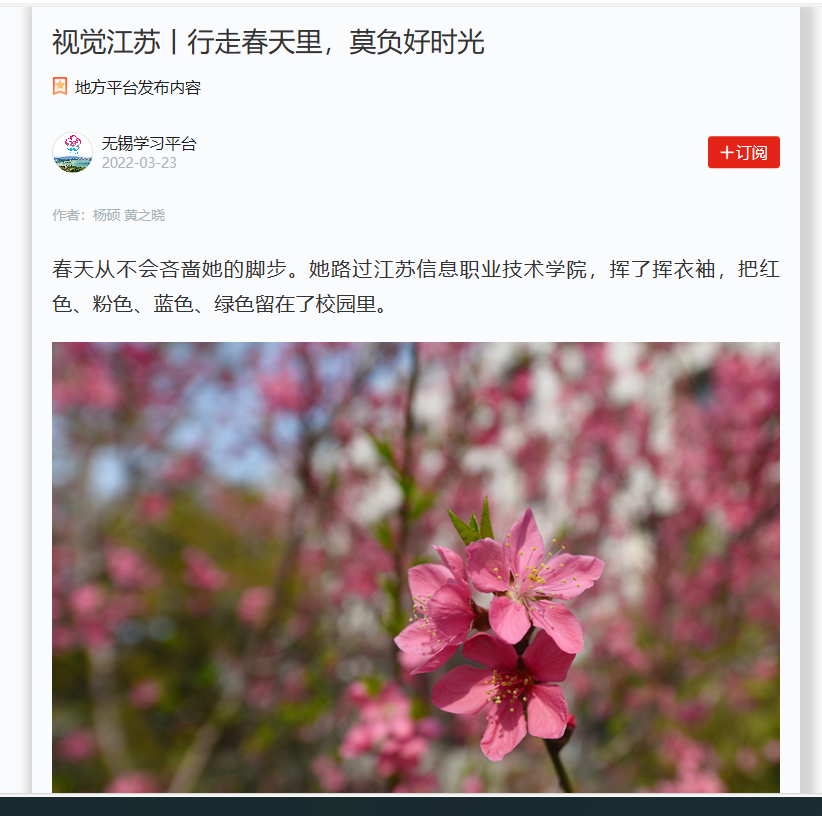Click author name 杨硕

106,215
